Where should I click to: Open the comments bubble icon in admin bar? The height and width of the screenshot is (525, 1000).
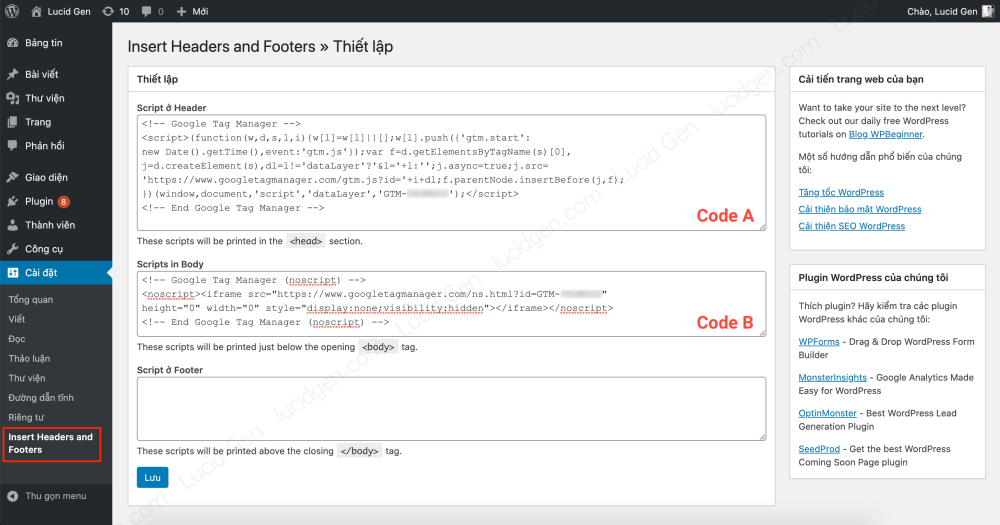coord(147,11)
